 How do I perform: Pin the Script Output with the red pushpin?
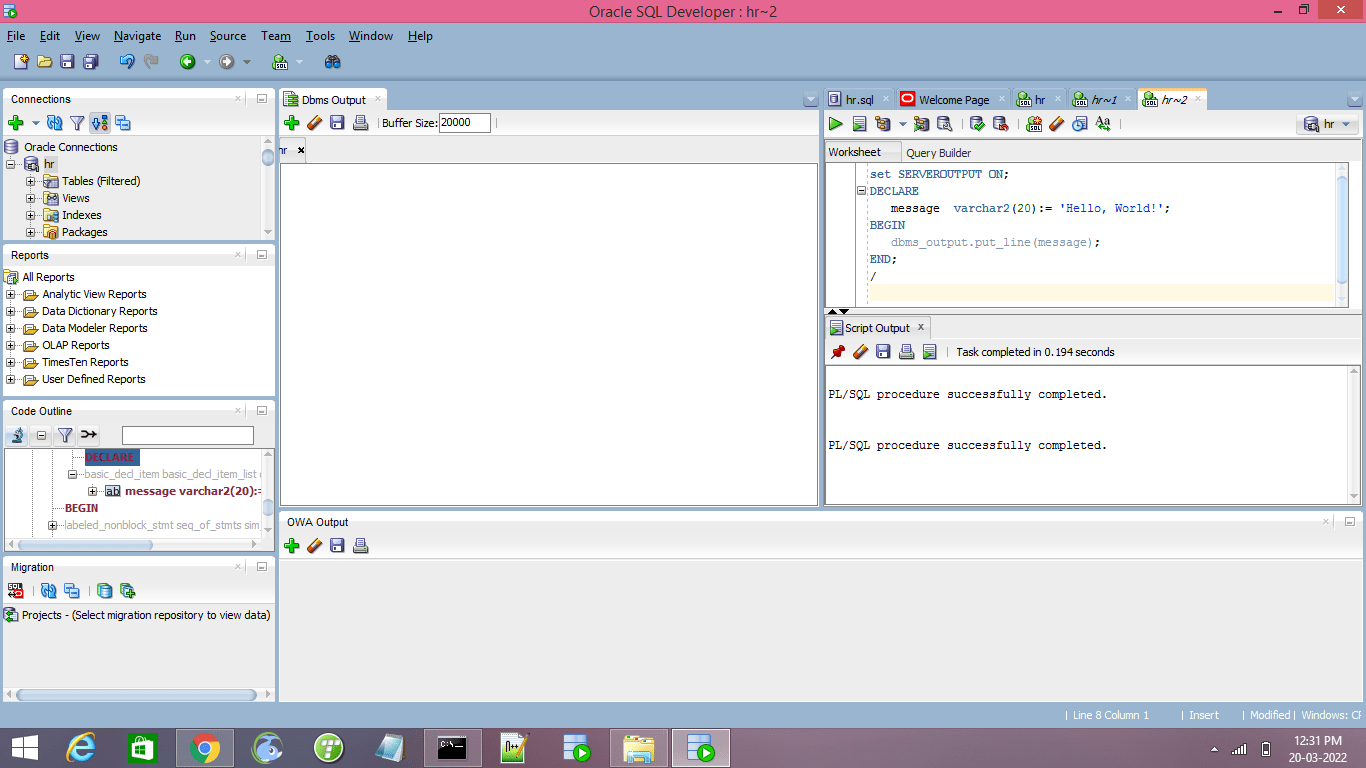pyautogui.click(x=838, y=352)
